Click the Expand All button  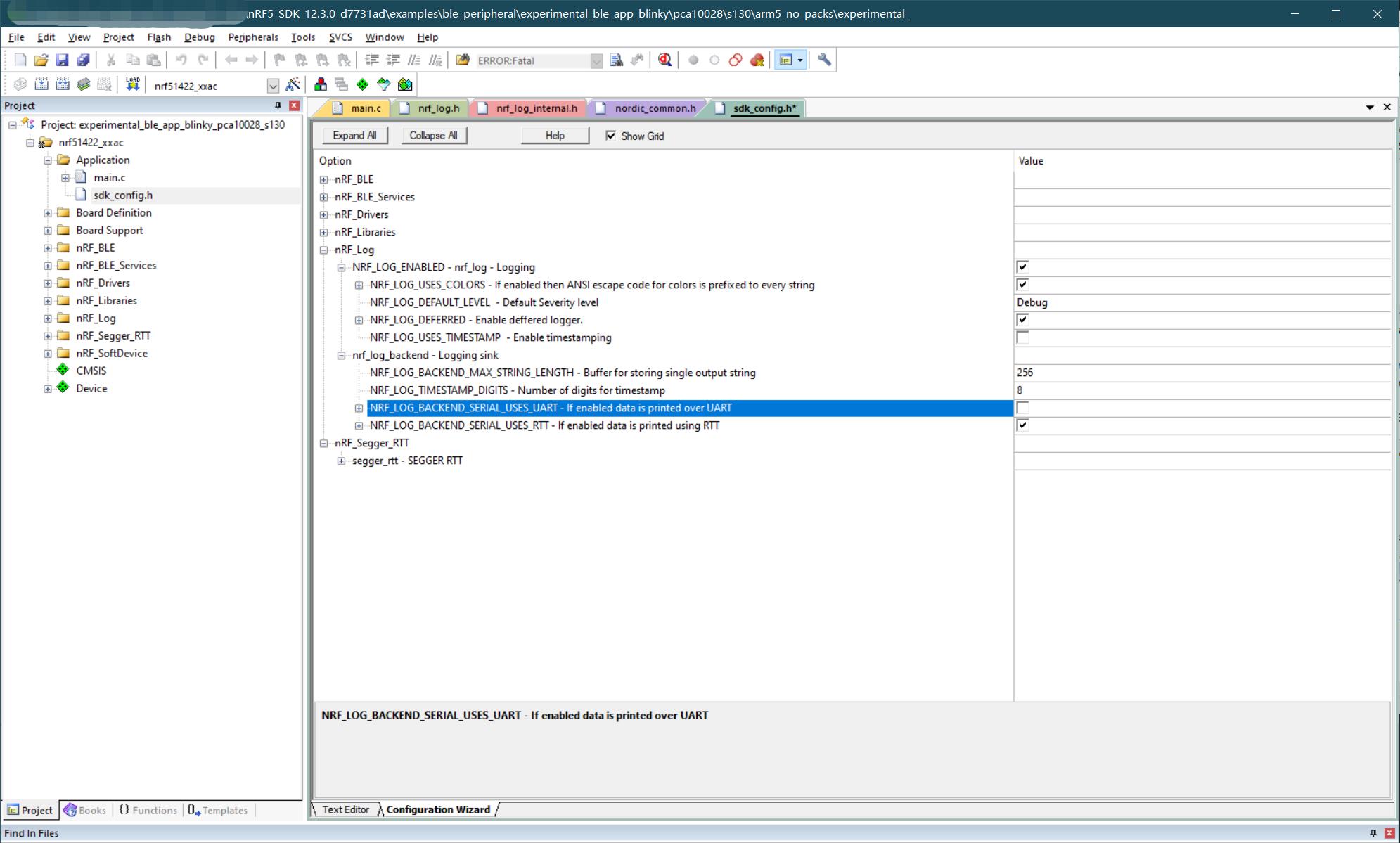pyautogui.click(x=355, y=135)
